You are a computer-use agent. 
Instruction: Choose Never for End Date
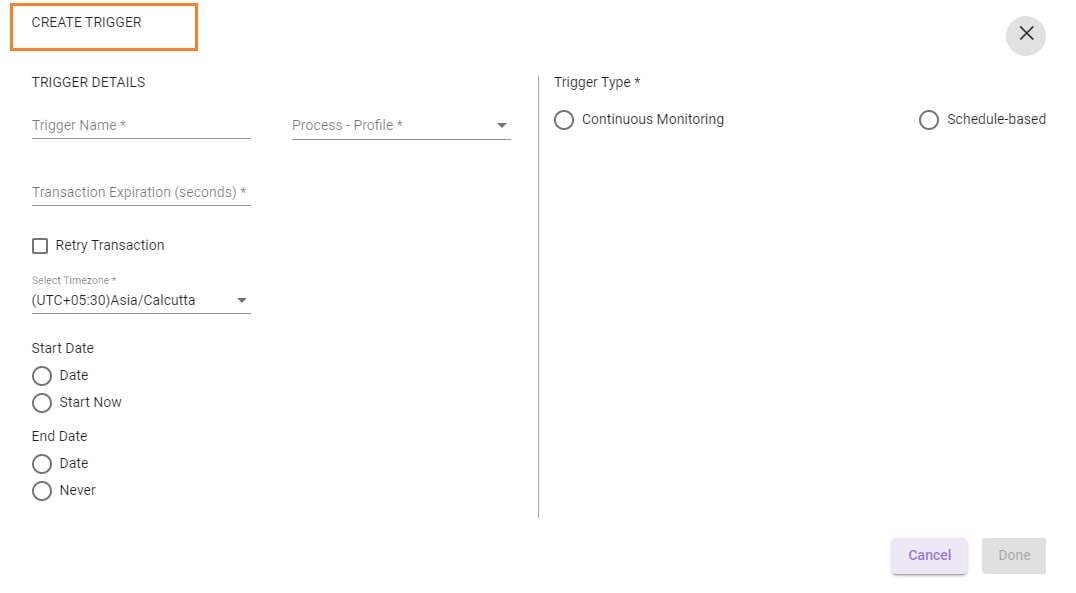[42, 491]
